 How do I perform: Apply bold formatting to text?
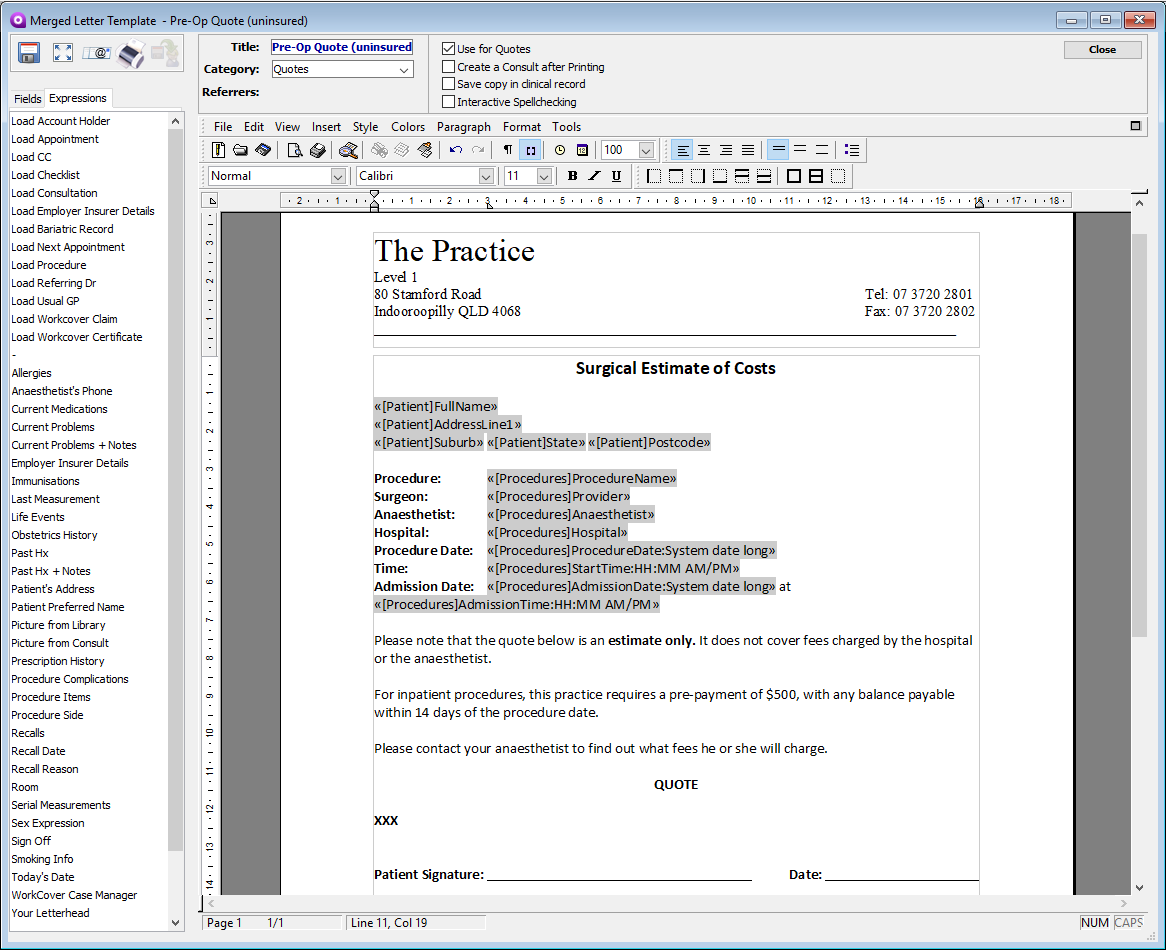click(x=572, y=175)
